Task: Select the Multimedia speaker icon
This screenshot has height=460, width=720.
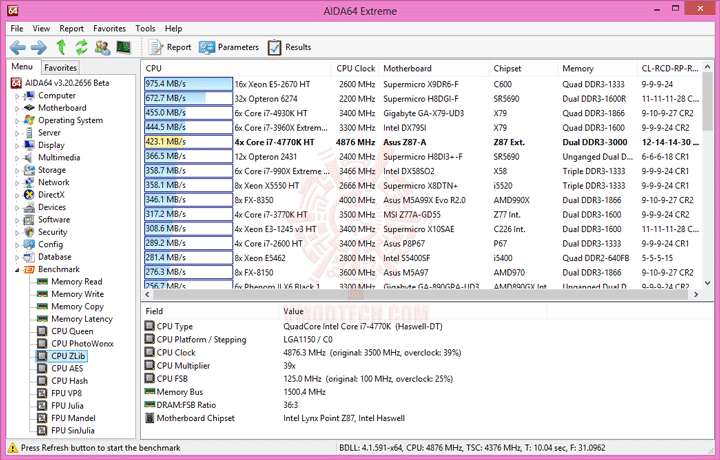Action: [x=29, y=157]
